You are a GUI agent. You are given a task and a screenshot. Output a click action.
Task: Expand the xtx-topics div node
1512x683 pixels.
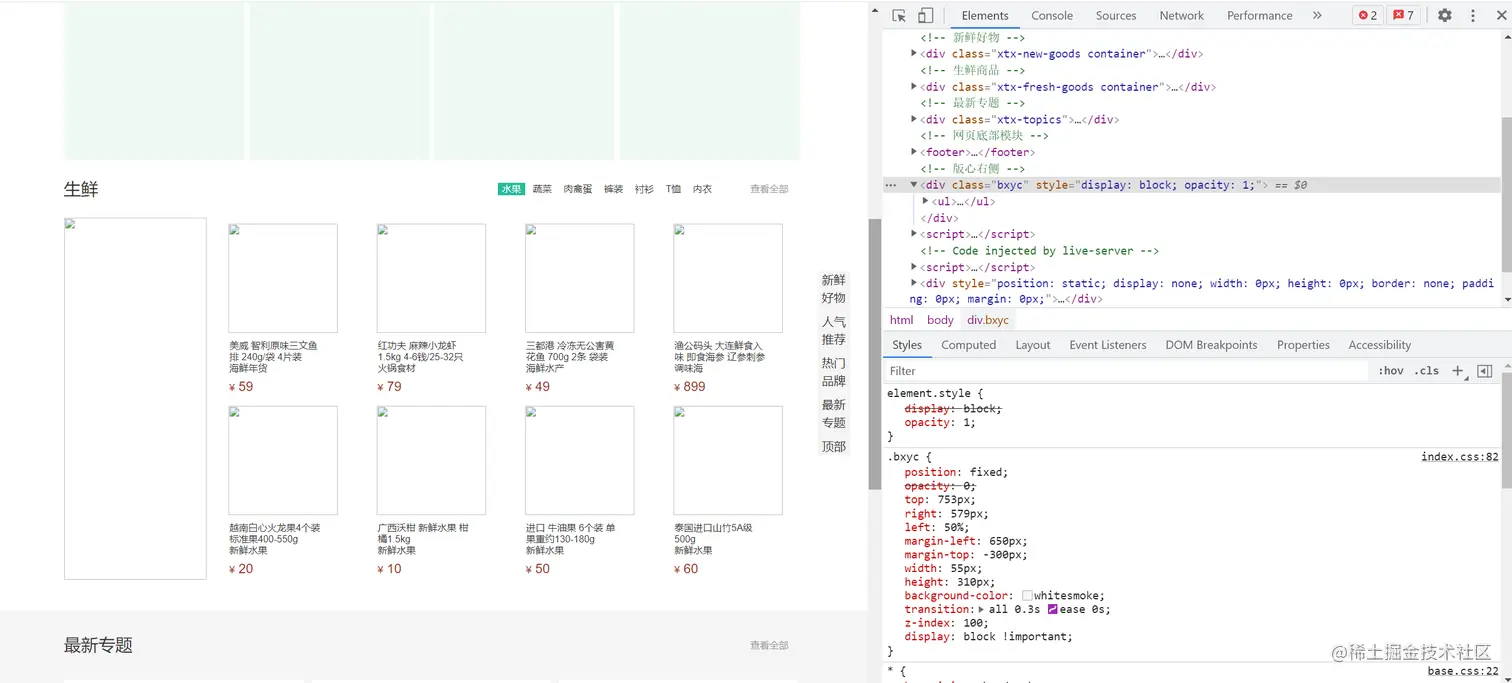(x=914, y=119)
